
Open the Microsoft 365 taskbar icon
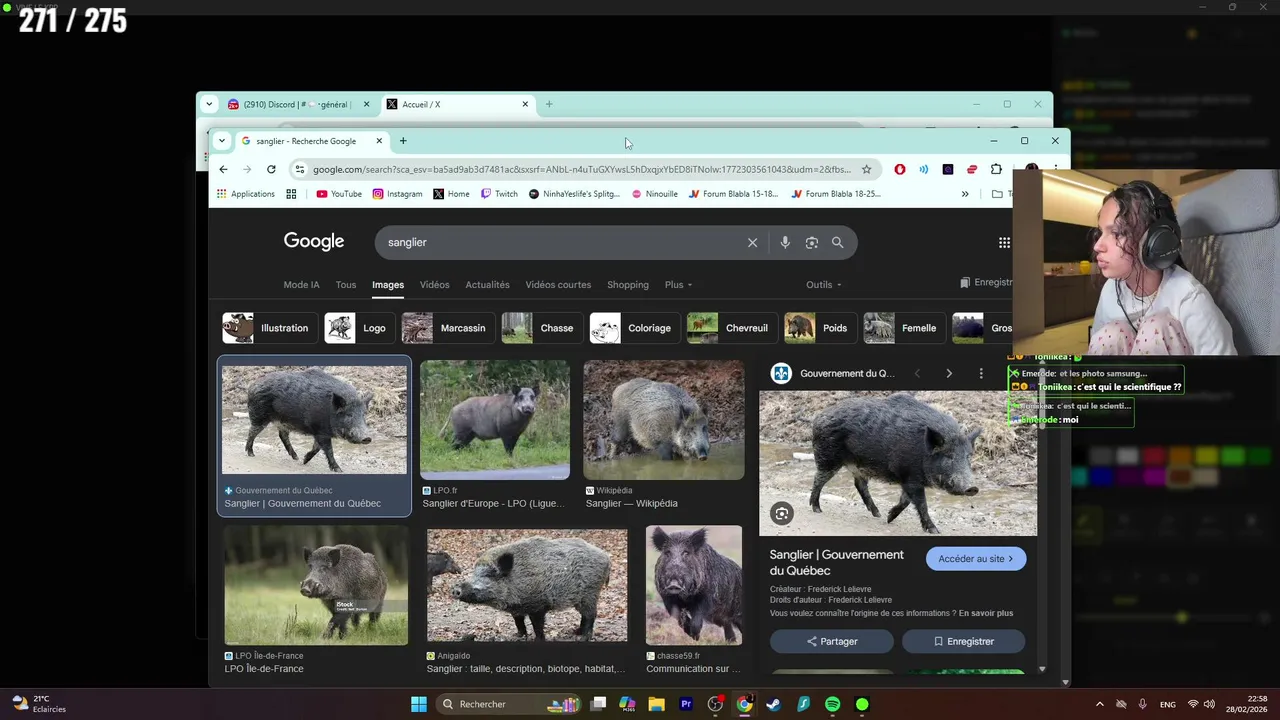(627, 704)
